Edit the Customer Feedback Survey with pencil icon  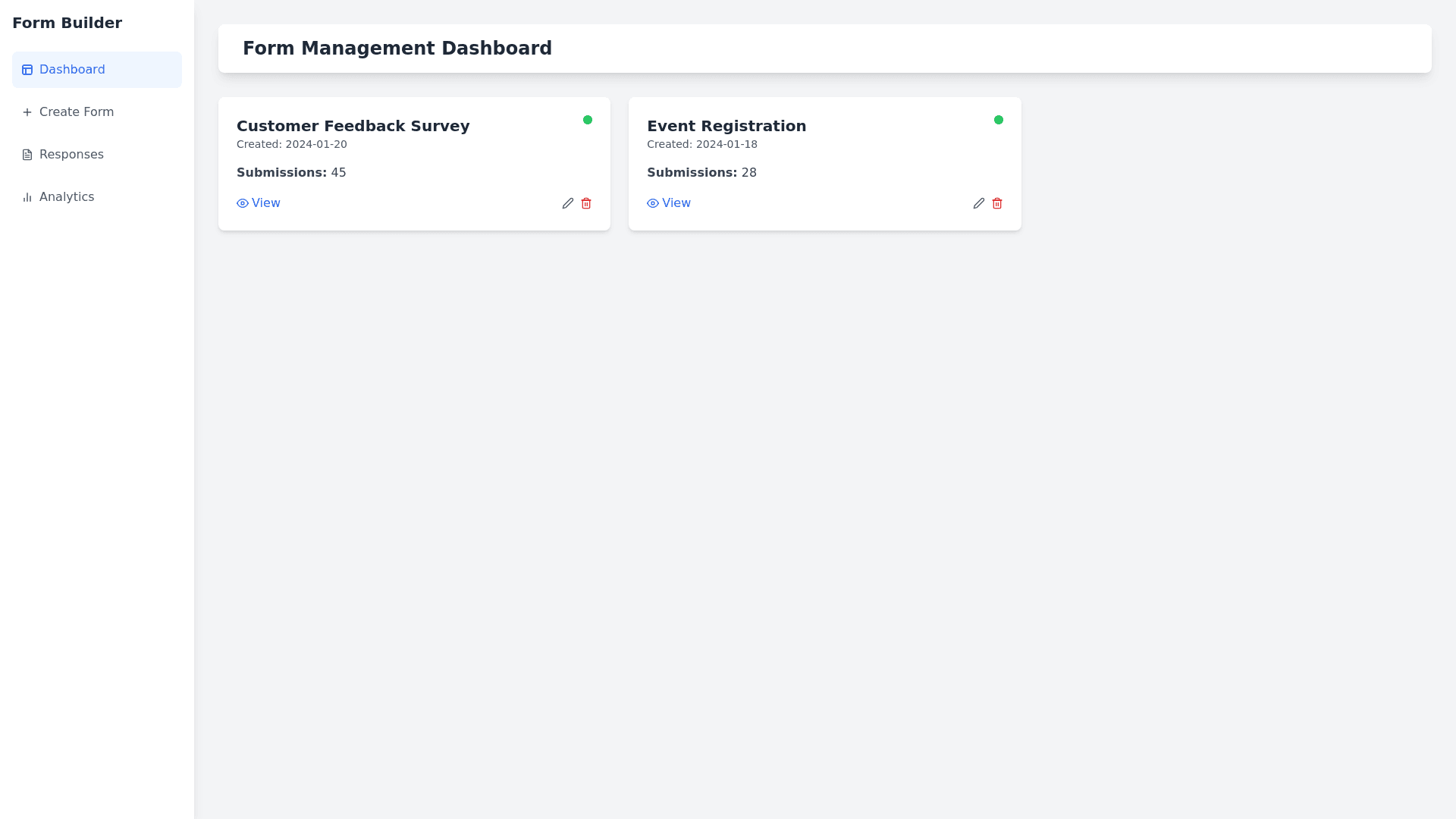click(568, 203)
